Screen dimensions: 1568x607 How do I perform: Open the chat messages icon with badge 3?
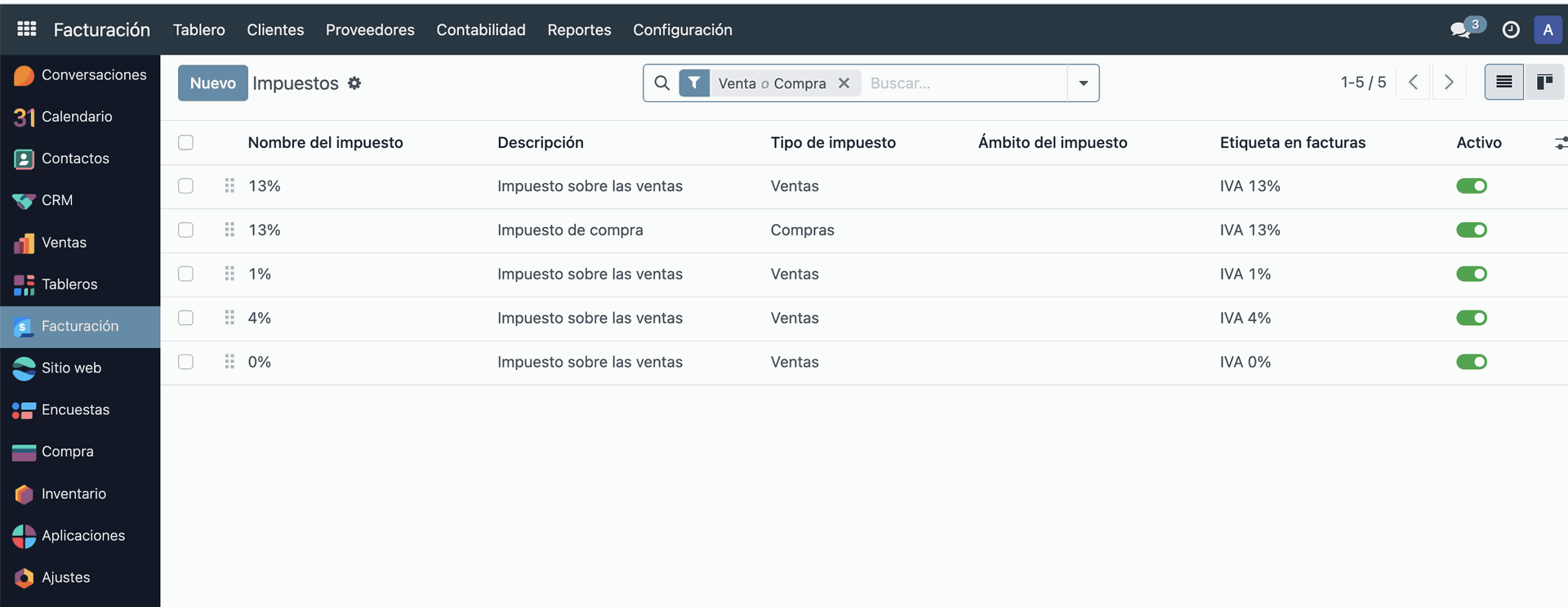(x=1467, y=29)
